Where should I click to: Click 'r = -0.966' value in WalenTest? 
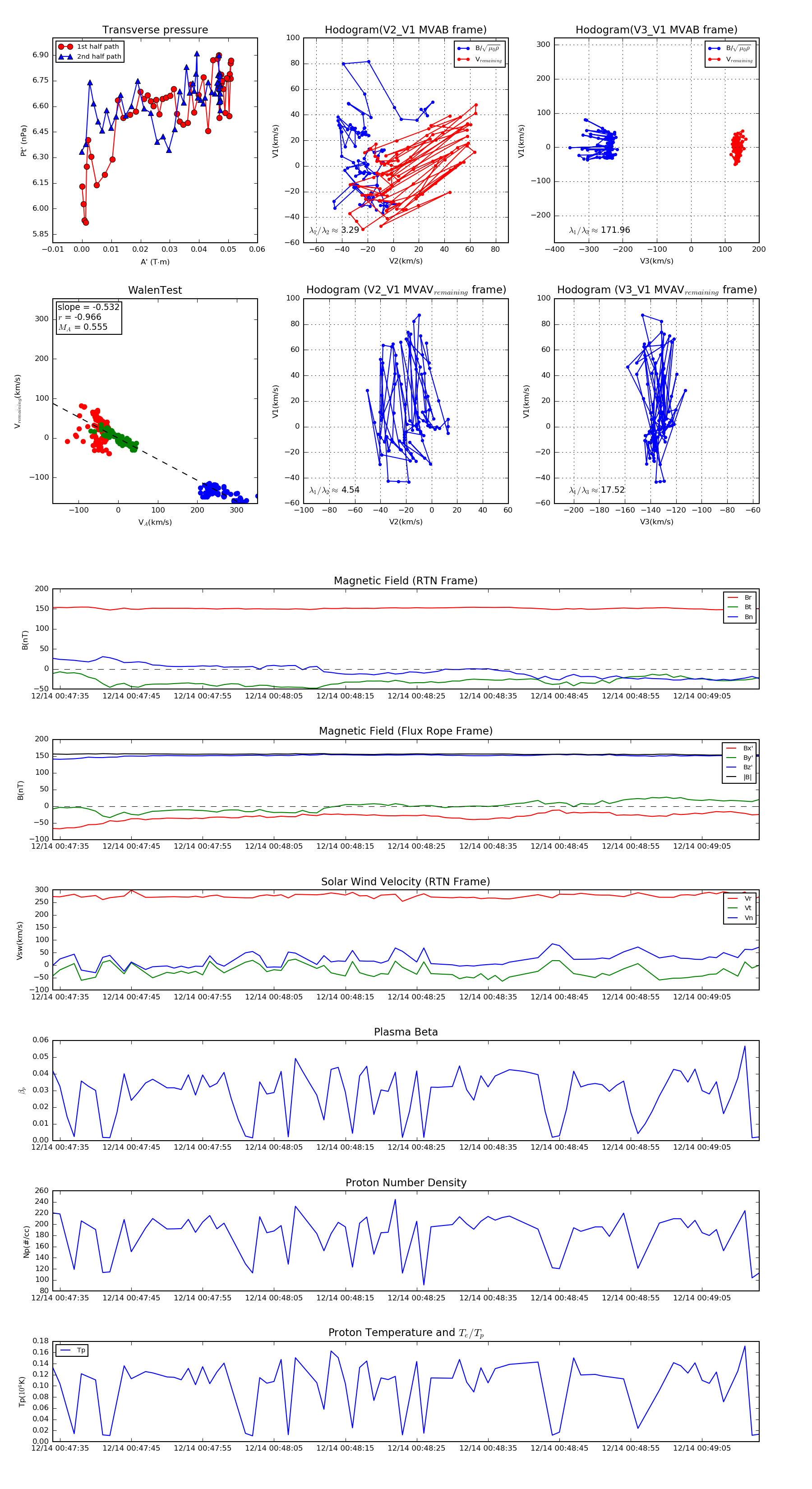tap(80, 317)
